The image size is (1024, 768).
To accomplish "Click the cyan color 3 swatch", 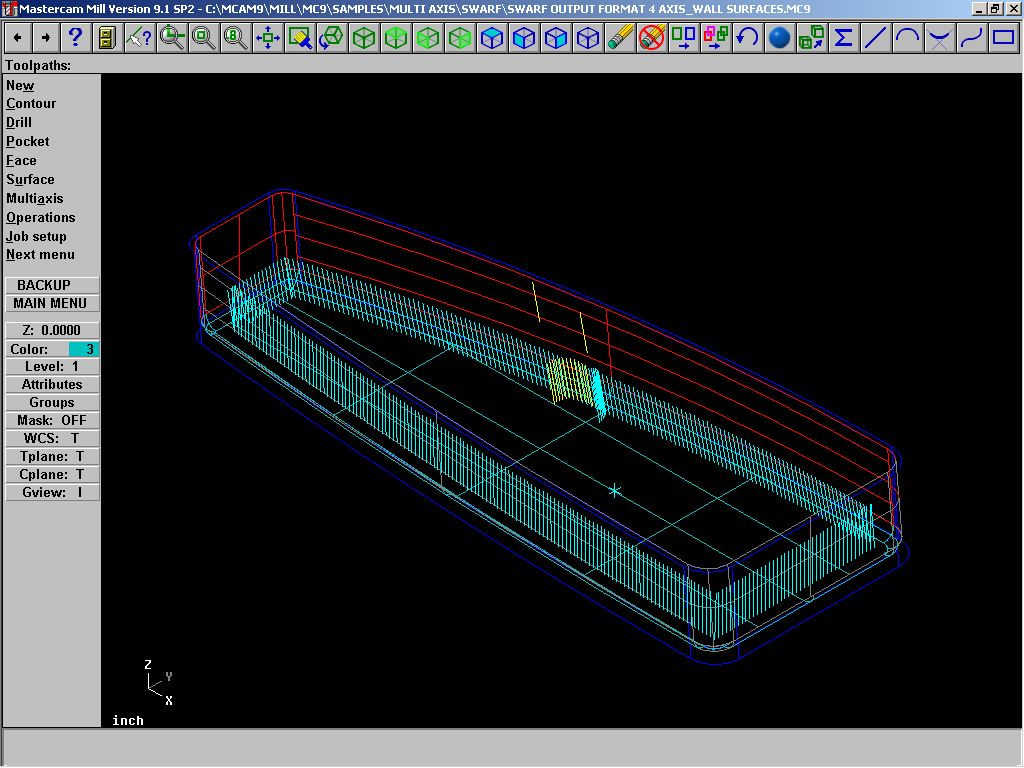I will coord(84,349).
